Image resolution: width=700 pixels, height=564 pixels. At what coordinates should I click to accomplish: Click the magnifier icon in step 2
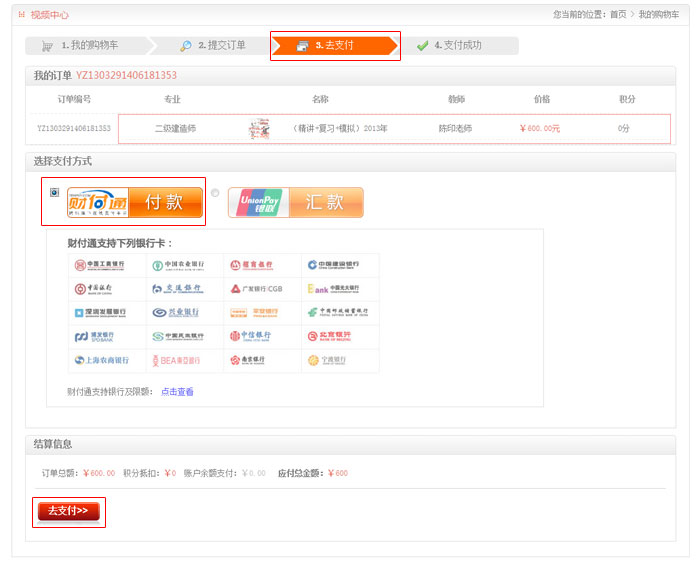(x=186, y=46)
